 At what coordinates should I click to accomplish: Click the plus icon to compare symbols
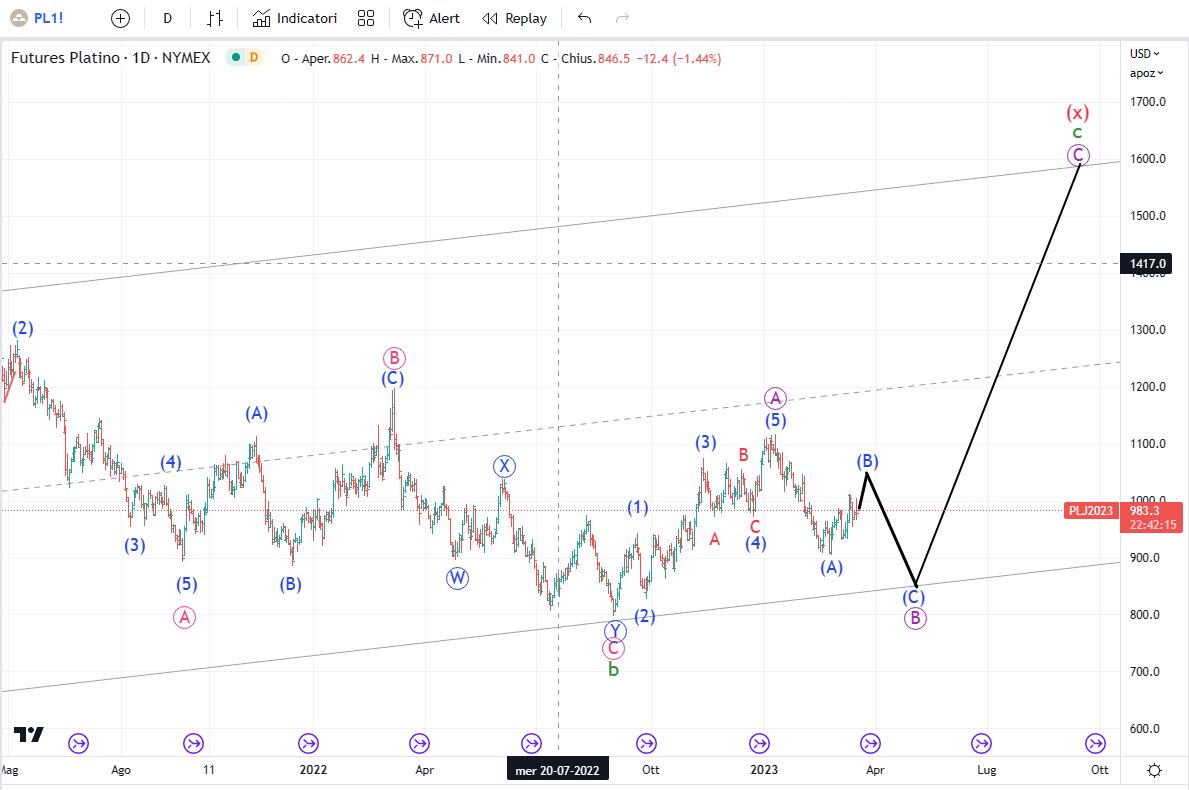click(x=120, y=18)
